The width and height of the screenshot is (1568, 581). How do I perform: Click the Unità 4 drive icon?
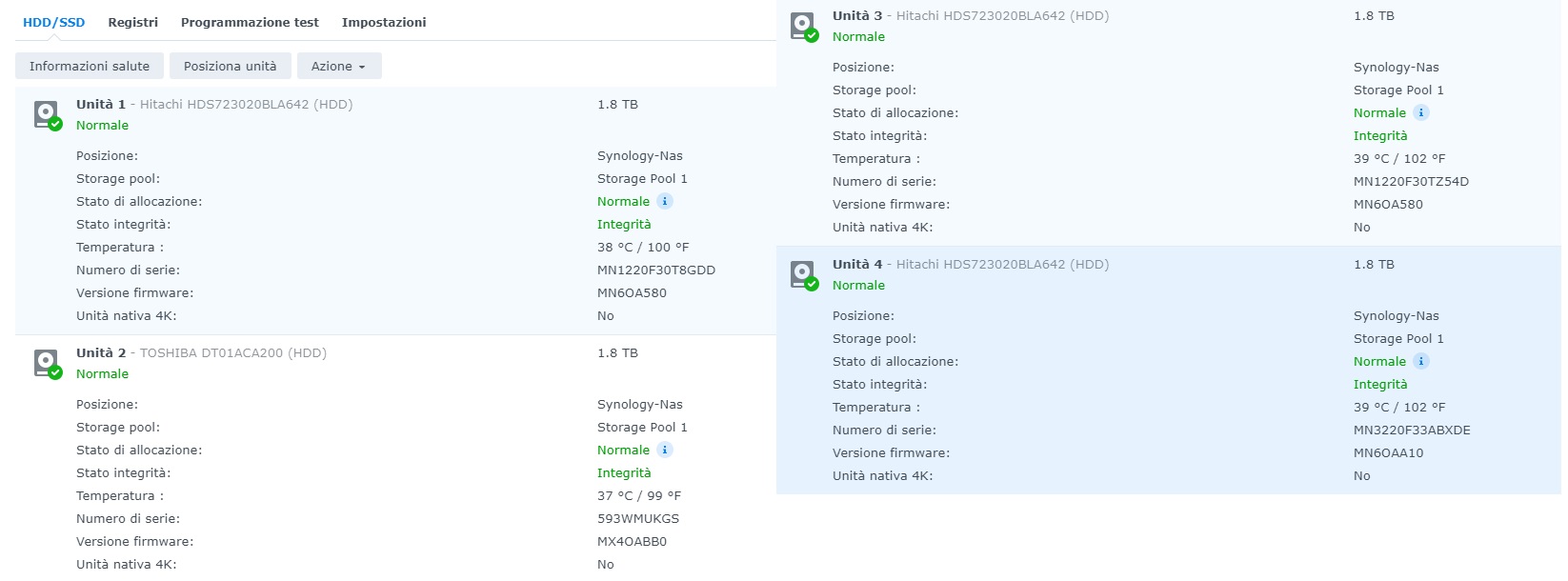[x=804, y=275]
